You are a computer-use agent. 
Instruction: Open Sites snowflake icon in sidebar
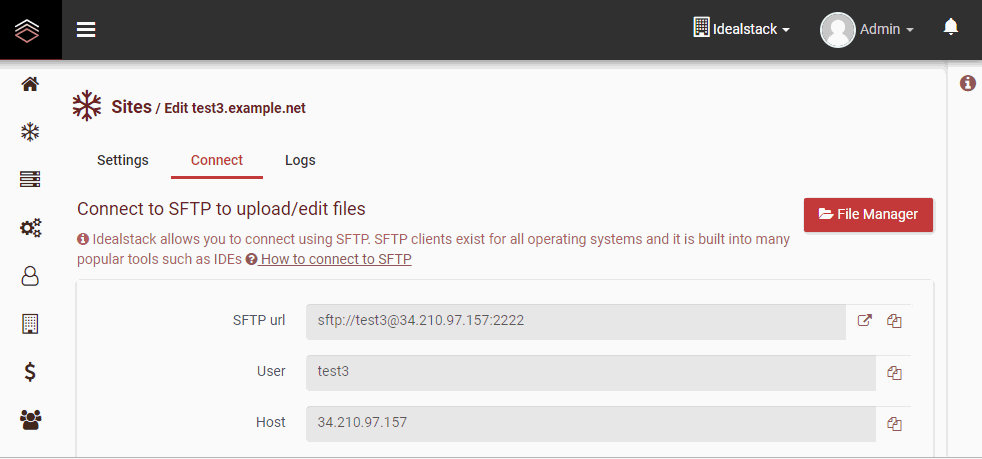[x=30, y=132]
